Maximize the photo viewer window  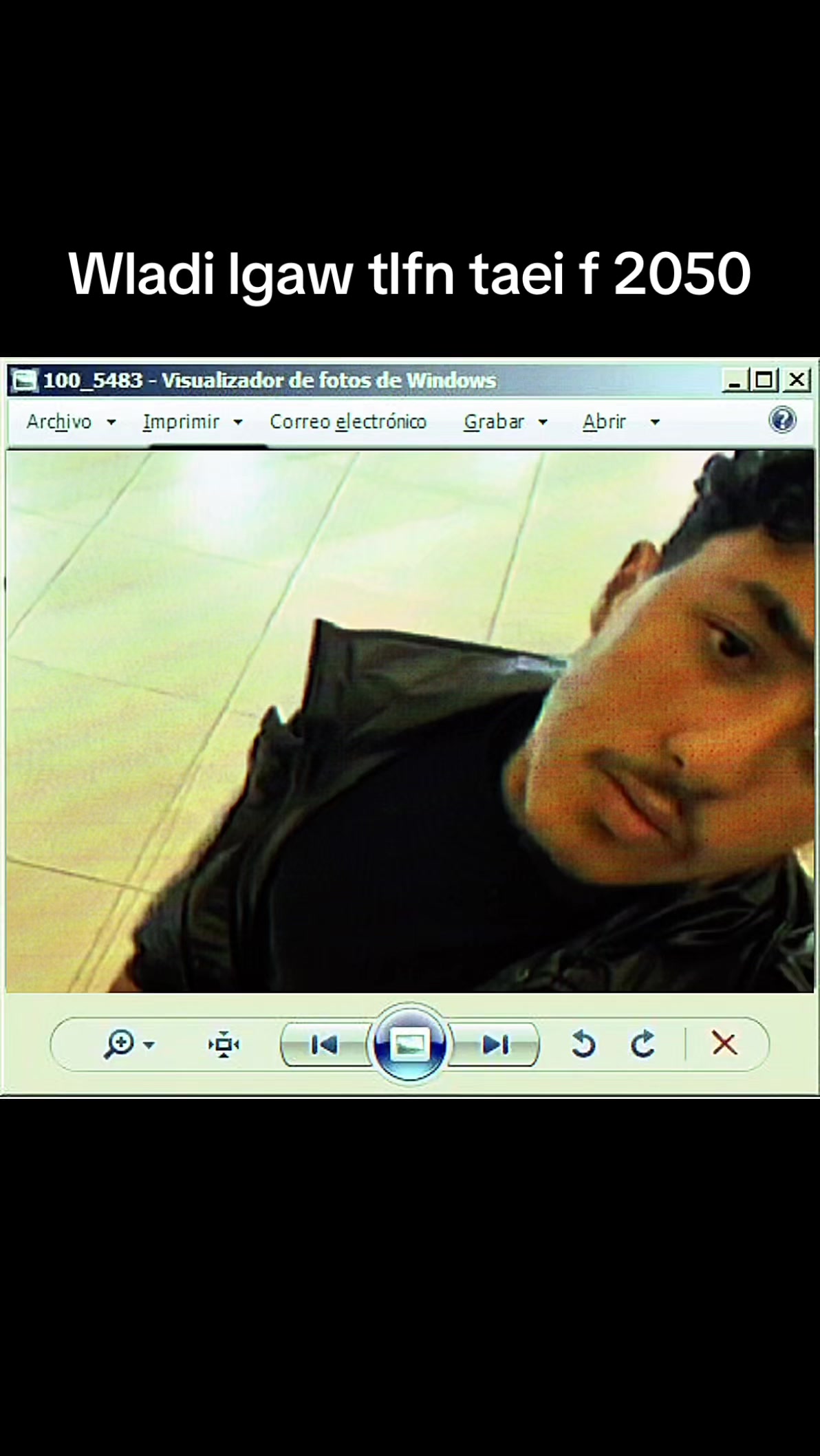(764, 379)
